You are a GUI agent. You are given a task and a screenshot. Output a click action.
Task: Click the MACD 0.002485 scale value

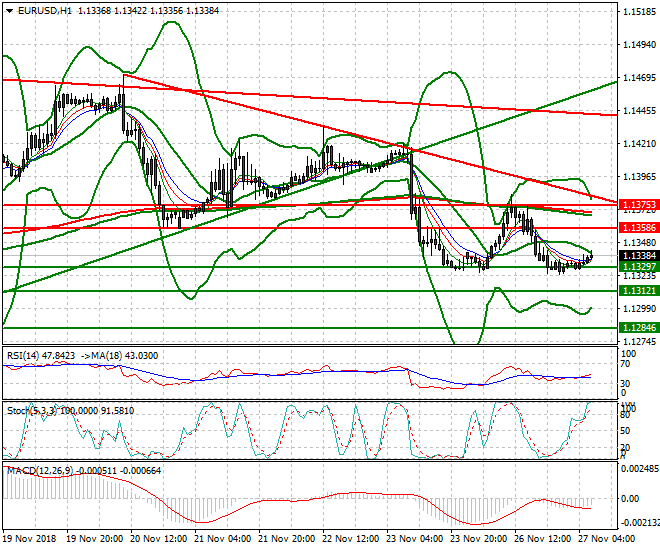click(640, 468)
